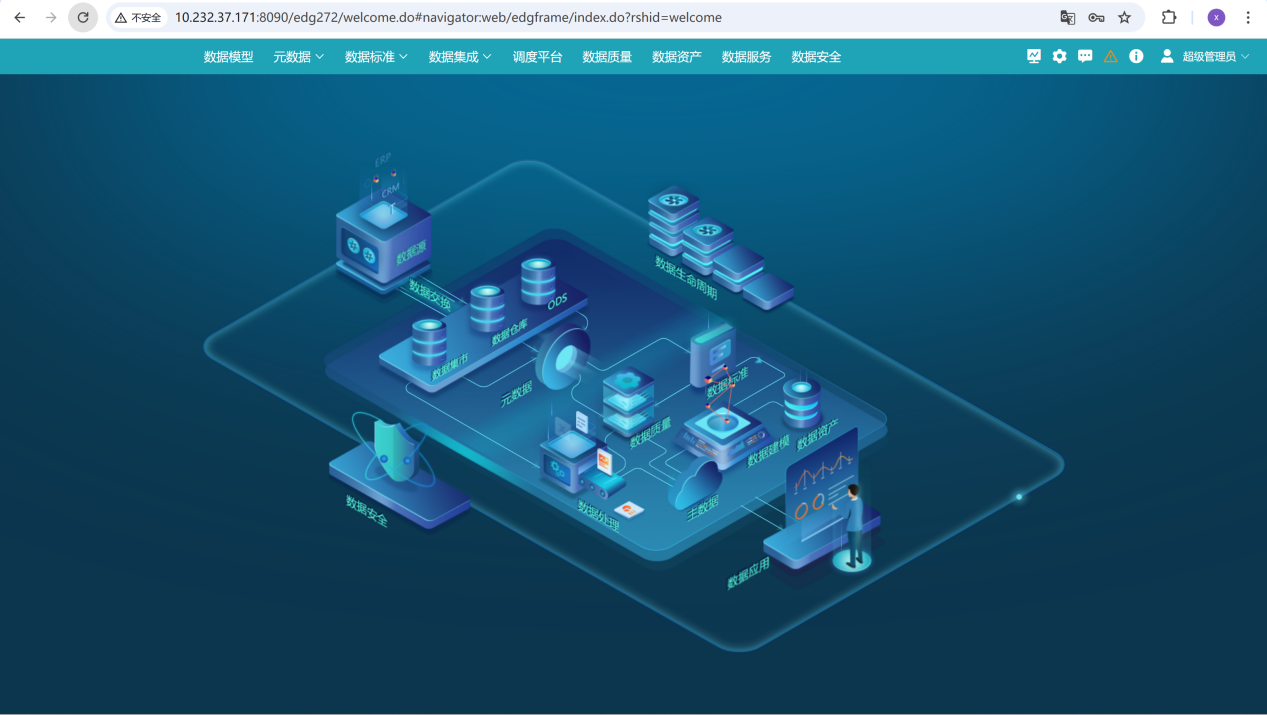This screenshot has width=1267, height=715.
Task: Select the 数据模型 menu item
Action: pos(228,57)
